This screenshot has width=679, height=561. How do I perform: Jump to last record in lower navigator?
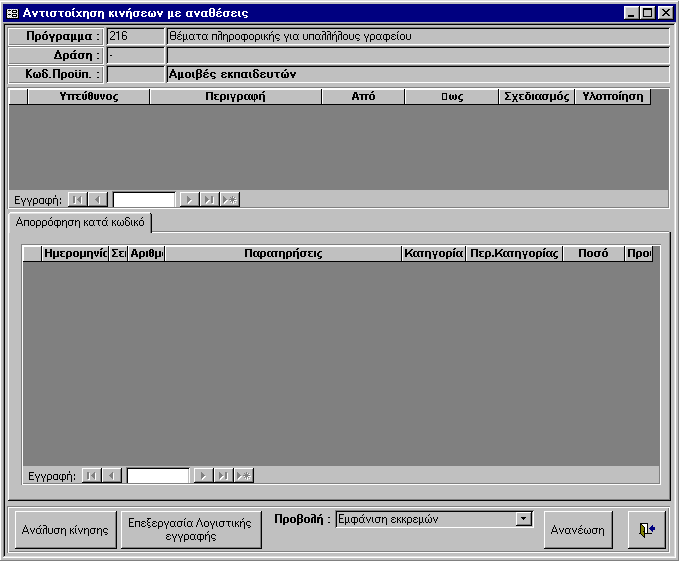[x=222, y=475]
